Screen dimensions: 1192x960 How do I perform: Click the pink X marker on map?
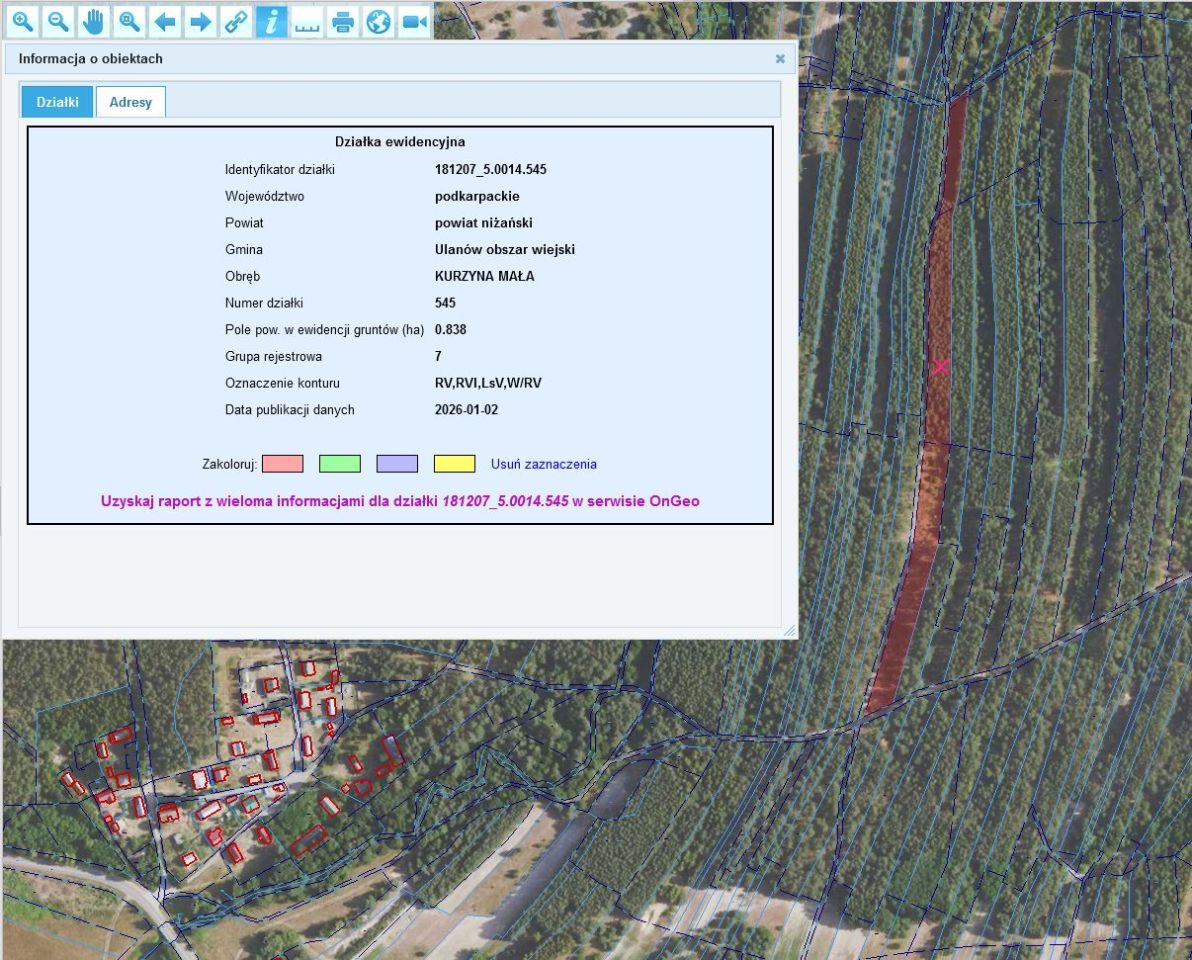(940, 366)
